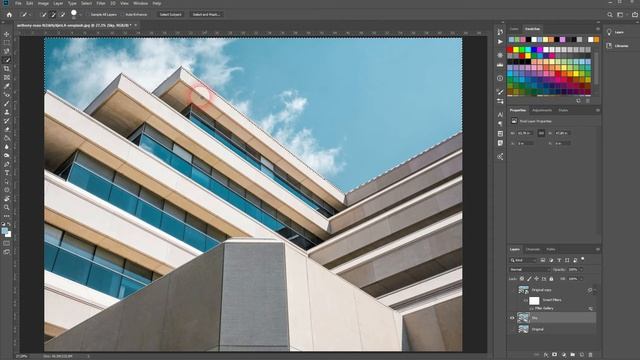This screenshot has width=640, height=360.
Task: Click the Select and Mask button
Action: [206, 14]
